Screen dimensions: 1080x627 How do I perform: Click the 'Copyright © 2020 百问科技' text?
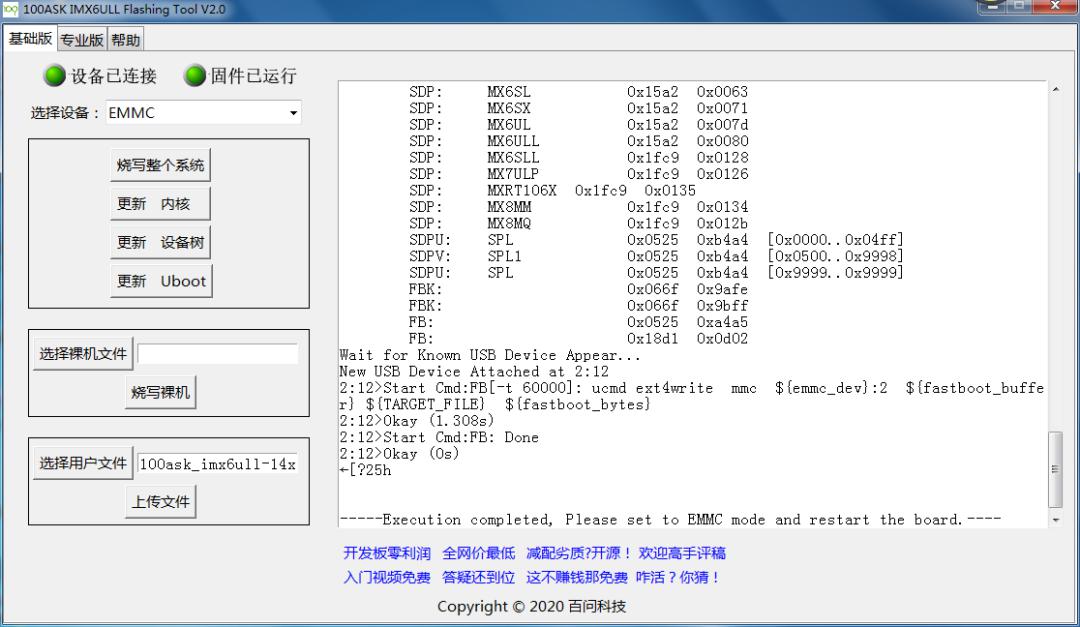coord(532,606)
